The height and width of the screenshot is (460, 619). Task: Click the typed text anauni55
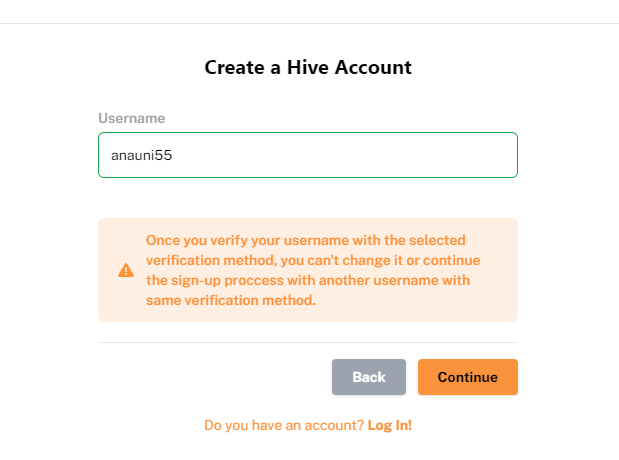pyautogui.click(x=141, y=155)
